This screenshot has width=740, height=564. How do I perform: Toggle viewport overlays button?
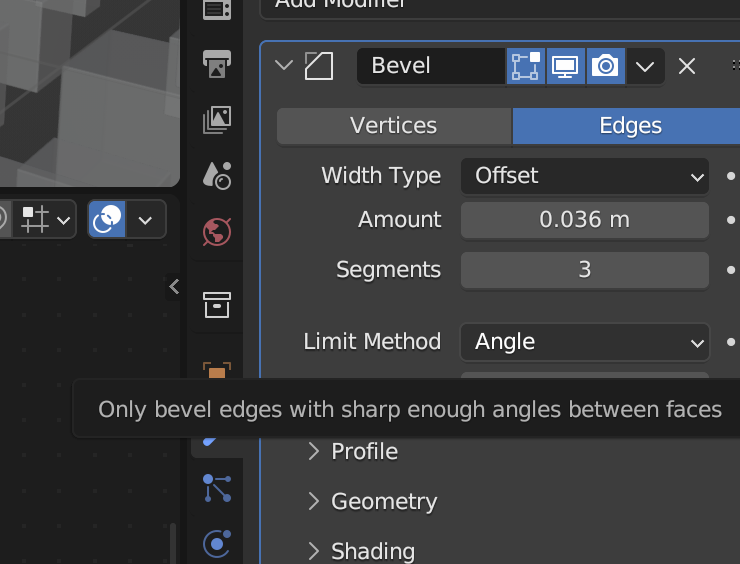[x=107, y=219]
